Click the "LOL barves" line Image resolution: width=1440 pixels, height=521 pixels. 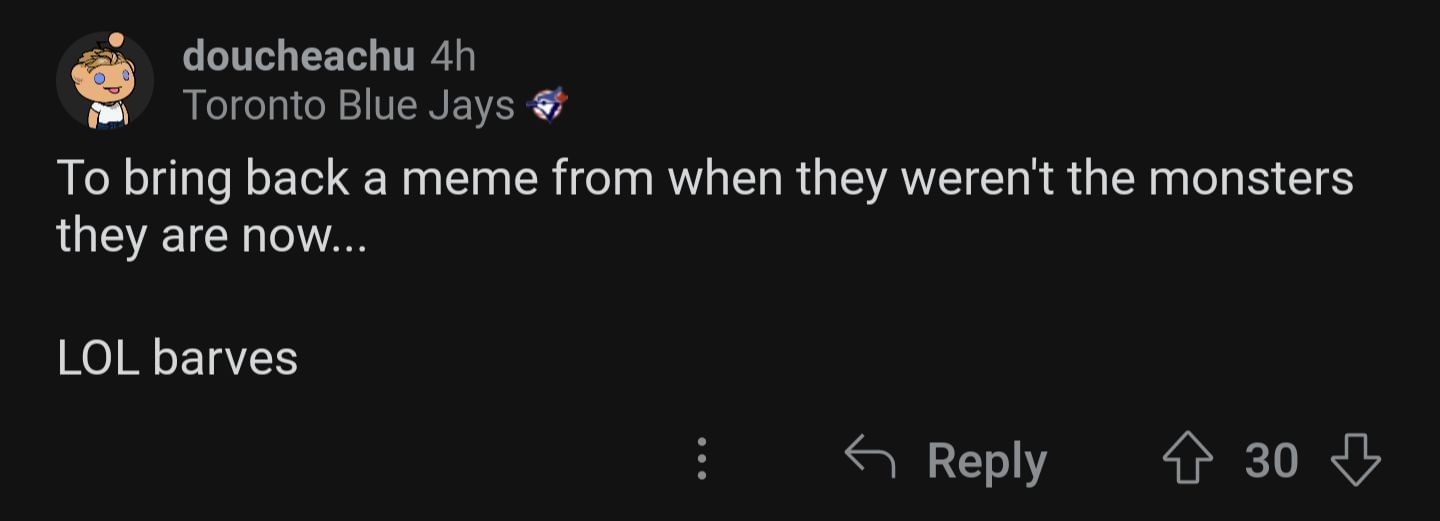click(x=178, y=358)
